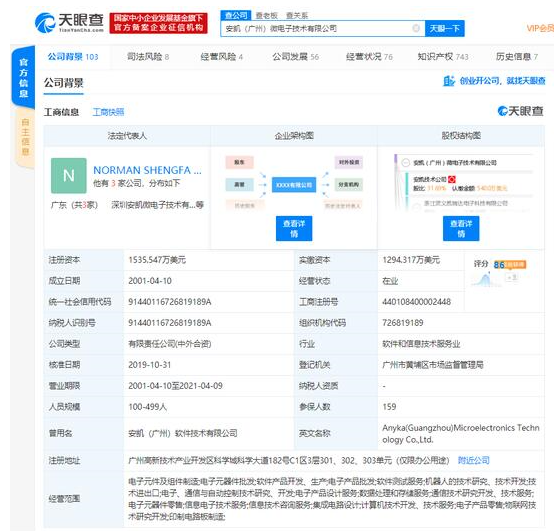
Task: Open the VIP会员 link
Action: [x=540, y=28]
